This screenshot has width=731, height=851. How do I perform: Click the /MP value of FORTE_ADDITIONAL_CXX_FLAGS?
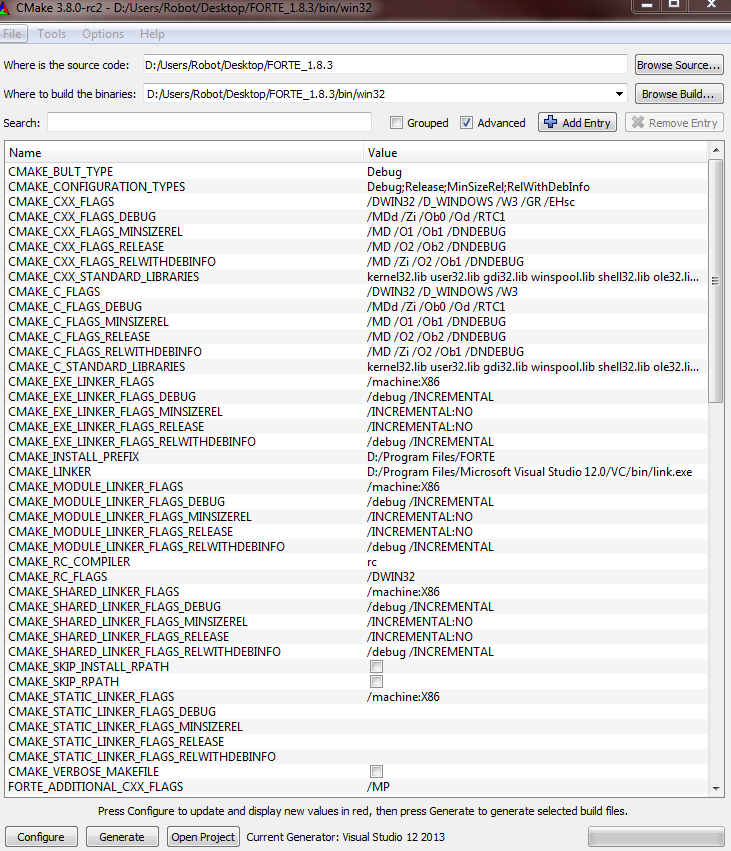pyautogui.click(x=378, y=787)
